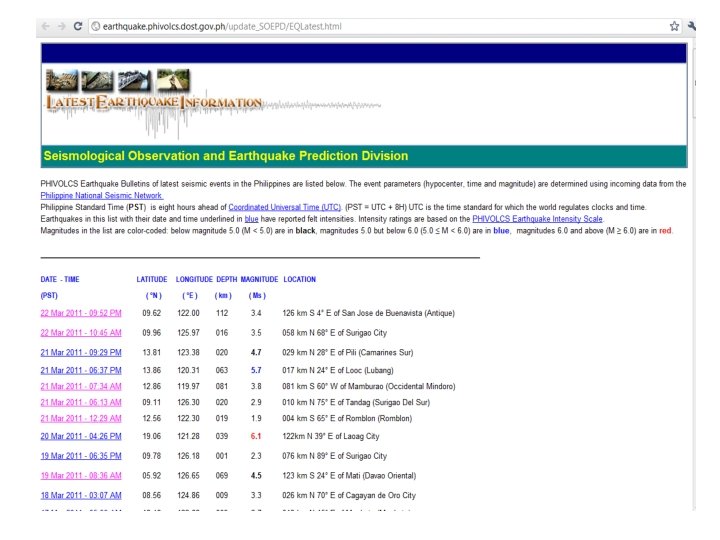
Task: Click the LONGITUDE column header
Action: [194, 279]
